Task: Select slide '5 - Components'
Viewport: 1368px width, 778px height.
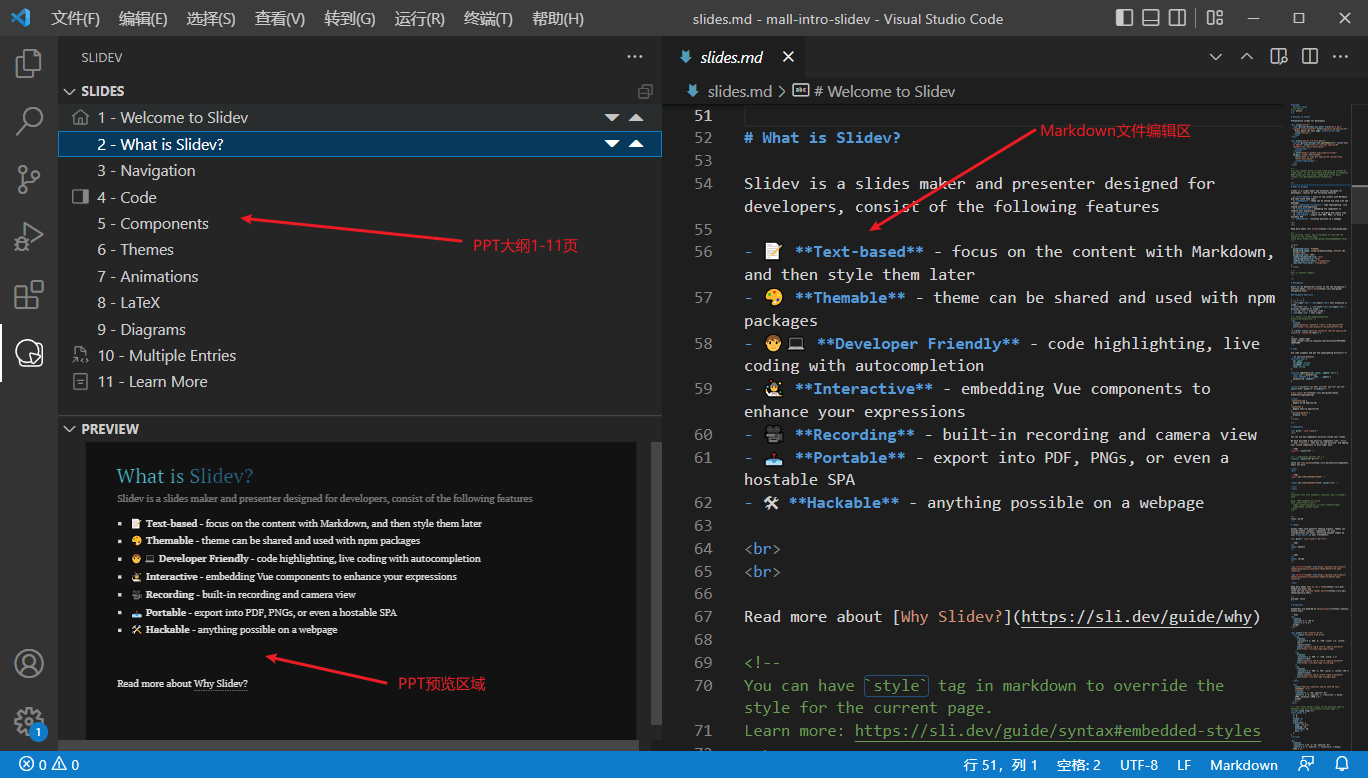Action: pyautogui.click(x=360, y=224)
